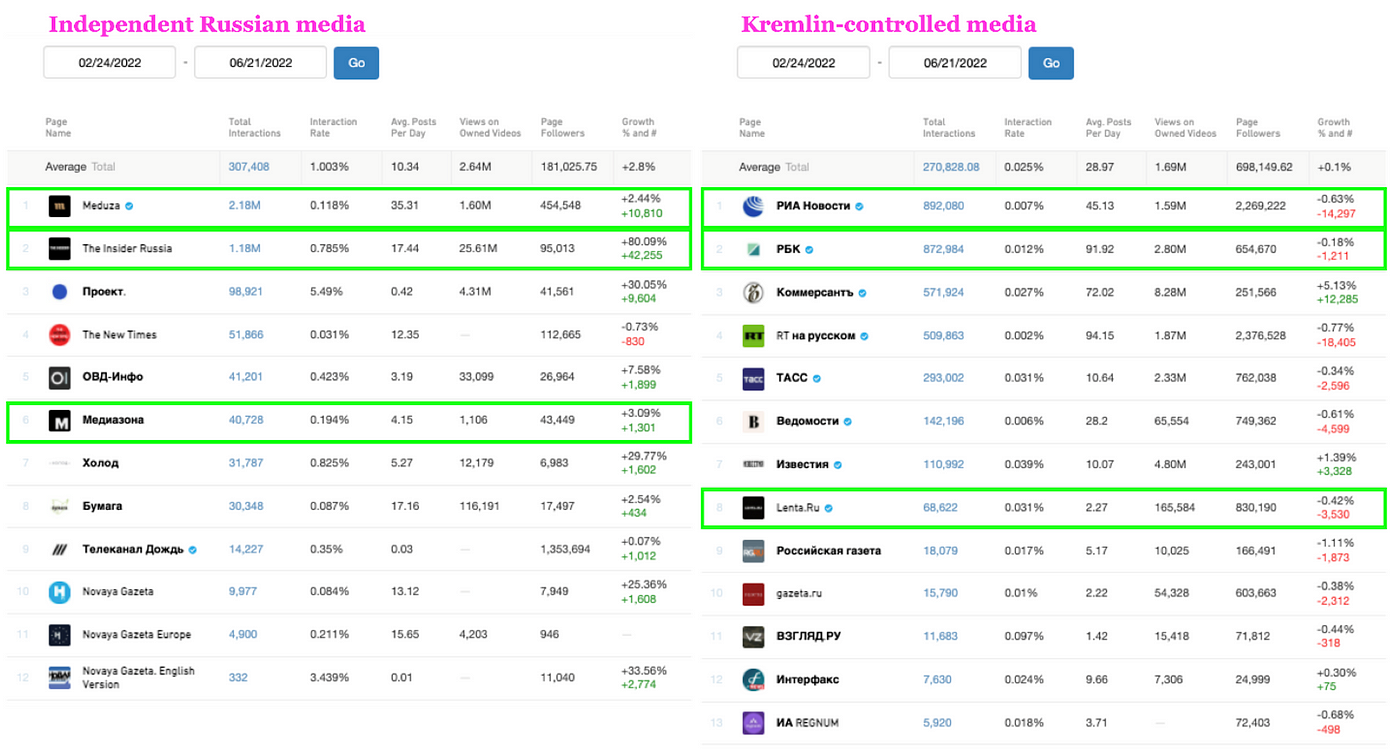Click the Медиазона black M logo

pyautogui.click(x=60, y=421)
